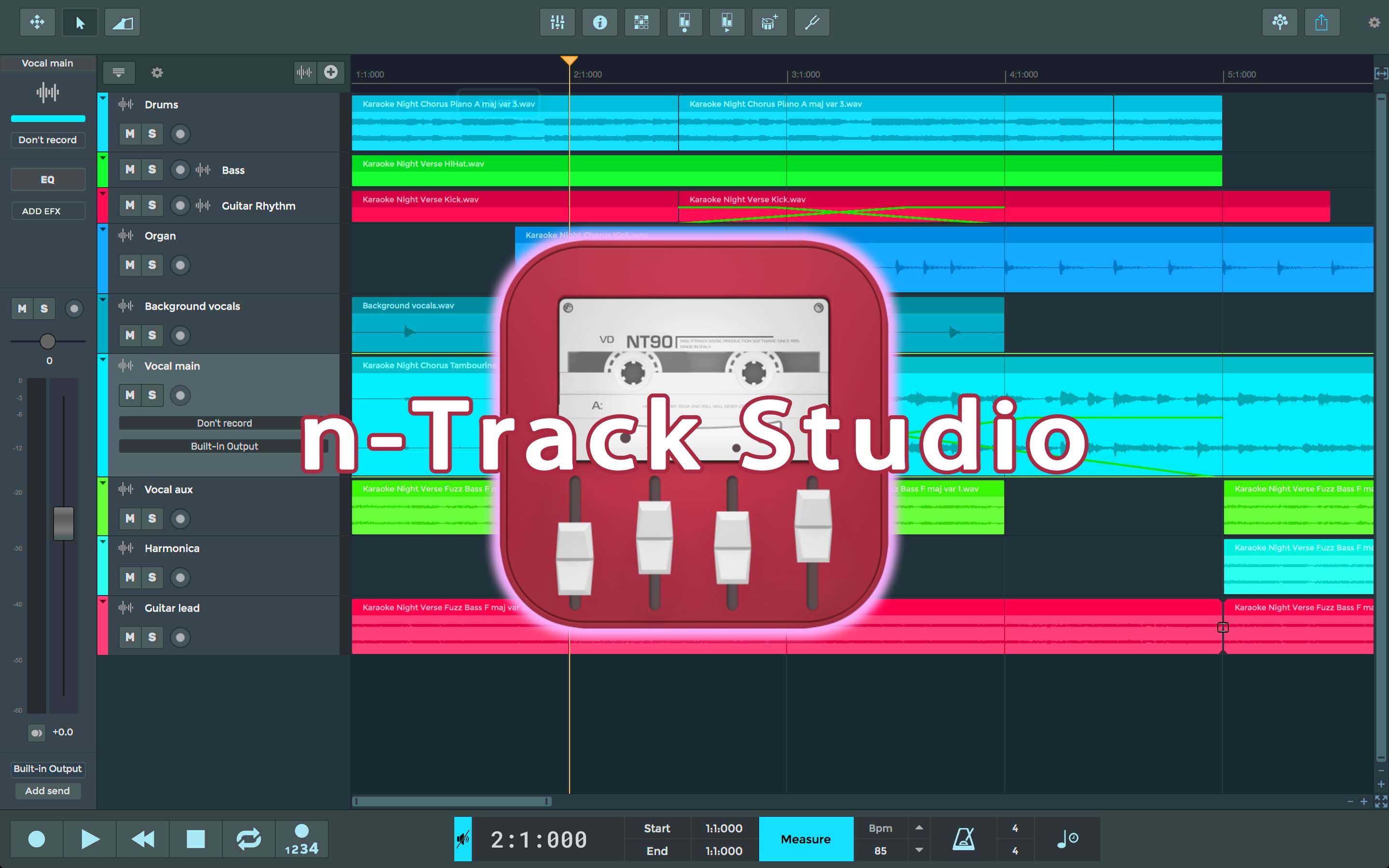Screen dimensions: 1389x868
Task: Click the Measure time format button
Action: pyautogui.click(x=806, y=839)
